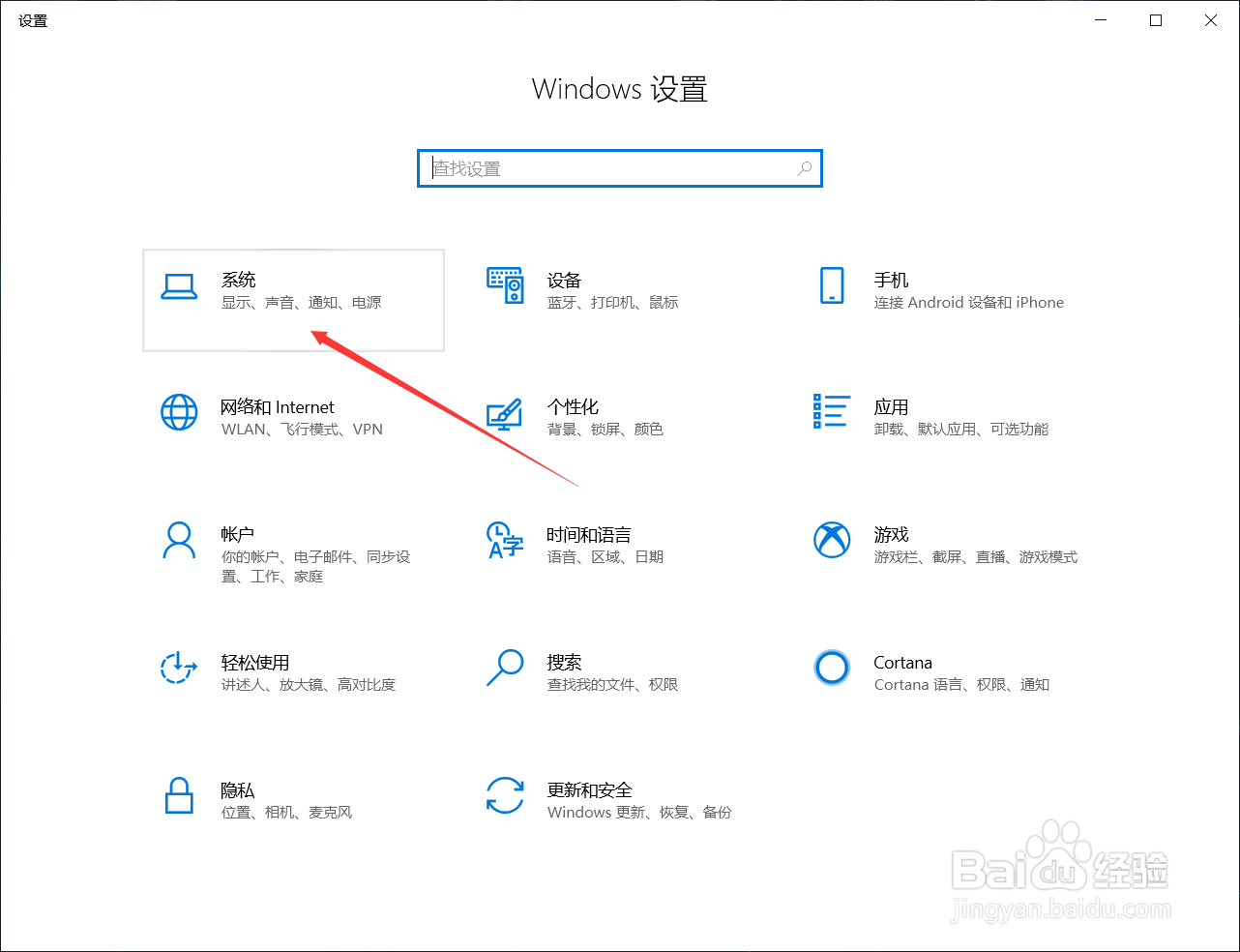The height and width of the screenshot is (952, 1240).
Task: Click the 设置 title bar menu label
Action: click(33, 19)
